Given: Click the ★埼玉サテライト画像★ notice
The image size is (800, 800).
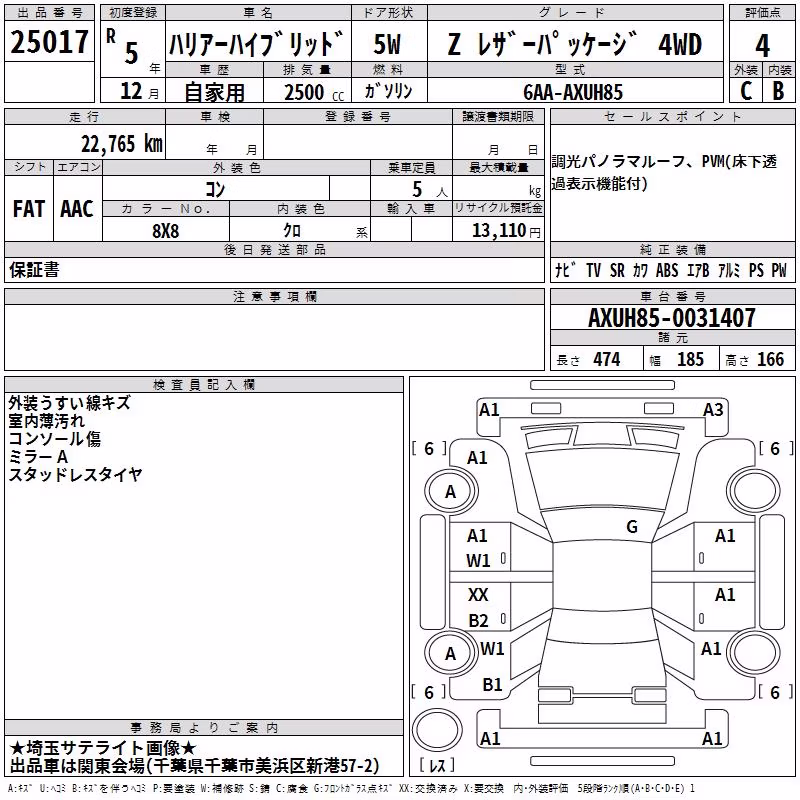Looking at the screenshot, I should point(103,748).
